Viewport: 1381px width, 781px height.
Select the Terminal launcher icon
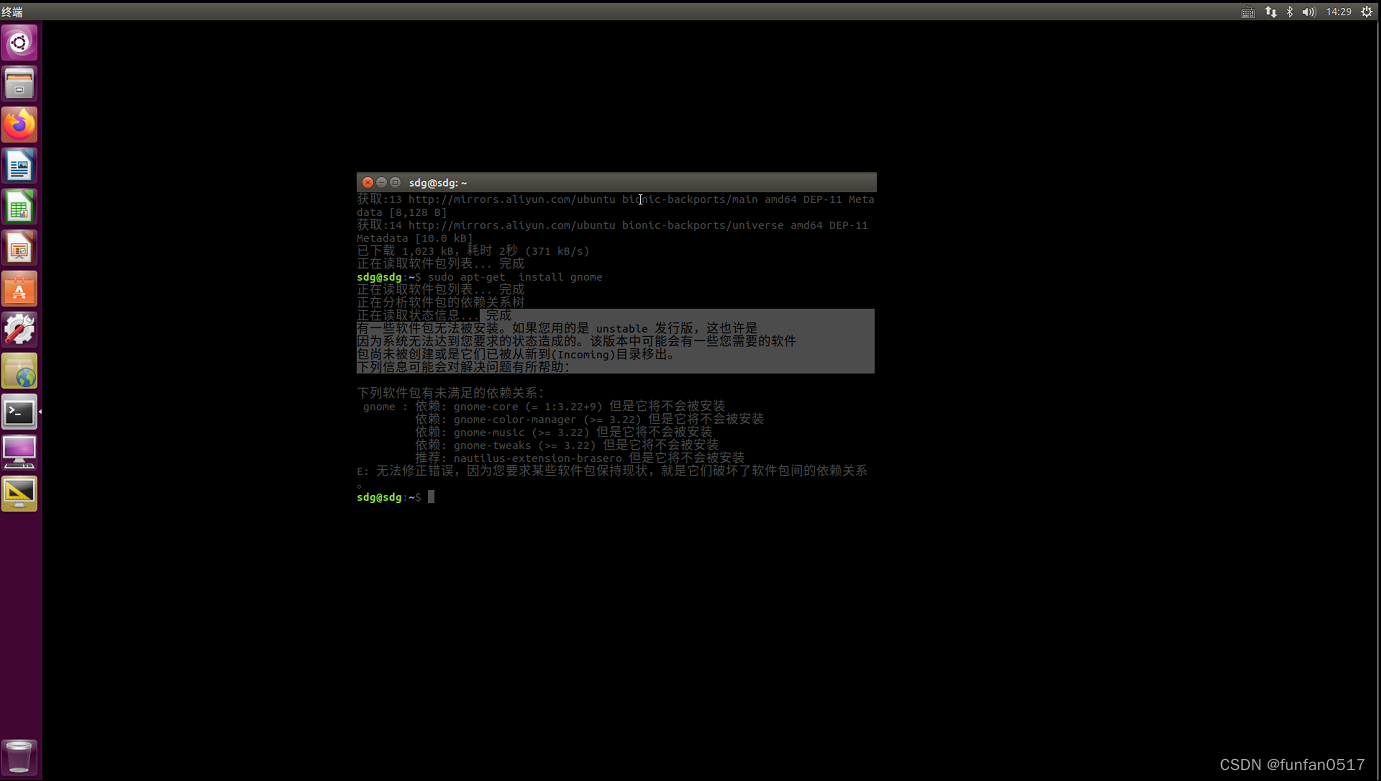pos(20,411)
